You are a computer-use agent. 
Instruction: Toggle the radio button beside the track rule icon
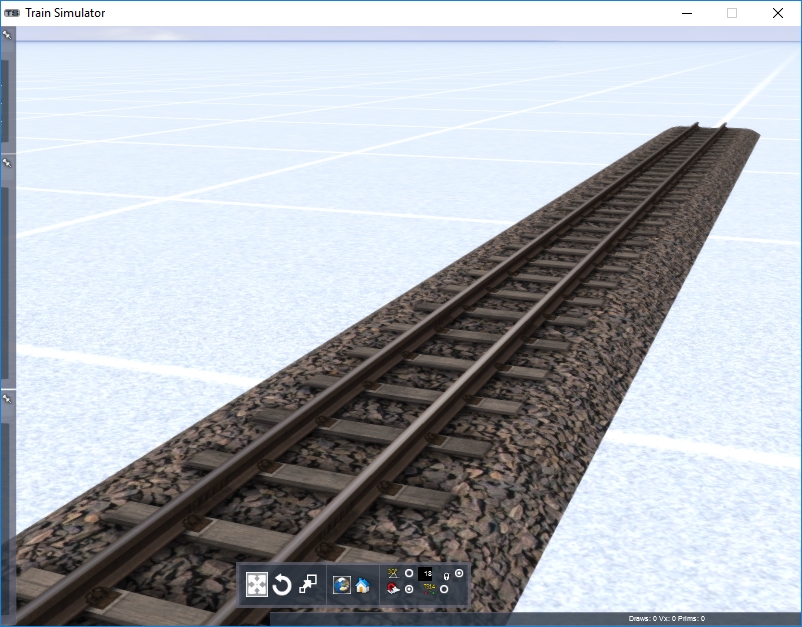pyautogui.click(x=444, y=589)
